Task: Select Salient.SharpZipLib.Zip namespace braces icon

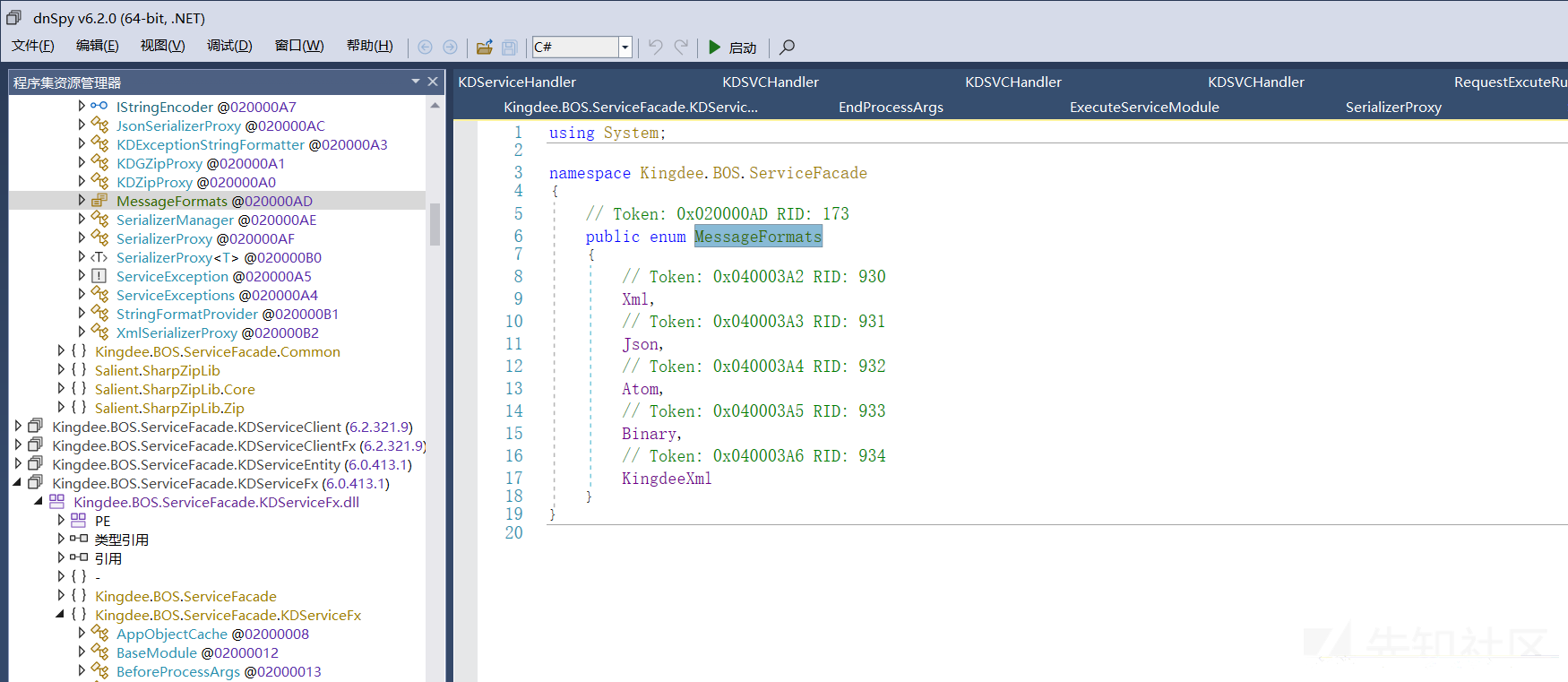Action: pyautogui.click(x=78, y=408)
